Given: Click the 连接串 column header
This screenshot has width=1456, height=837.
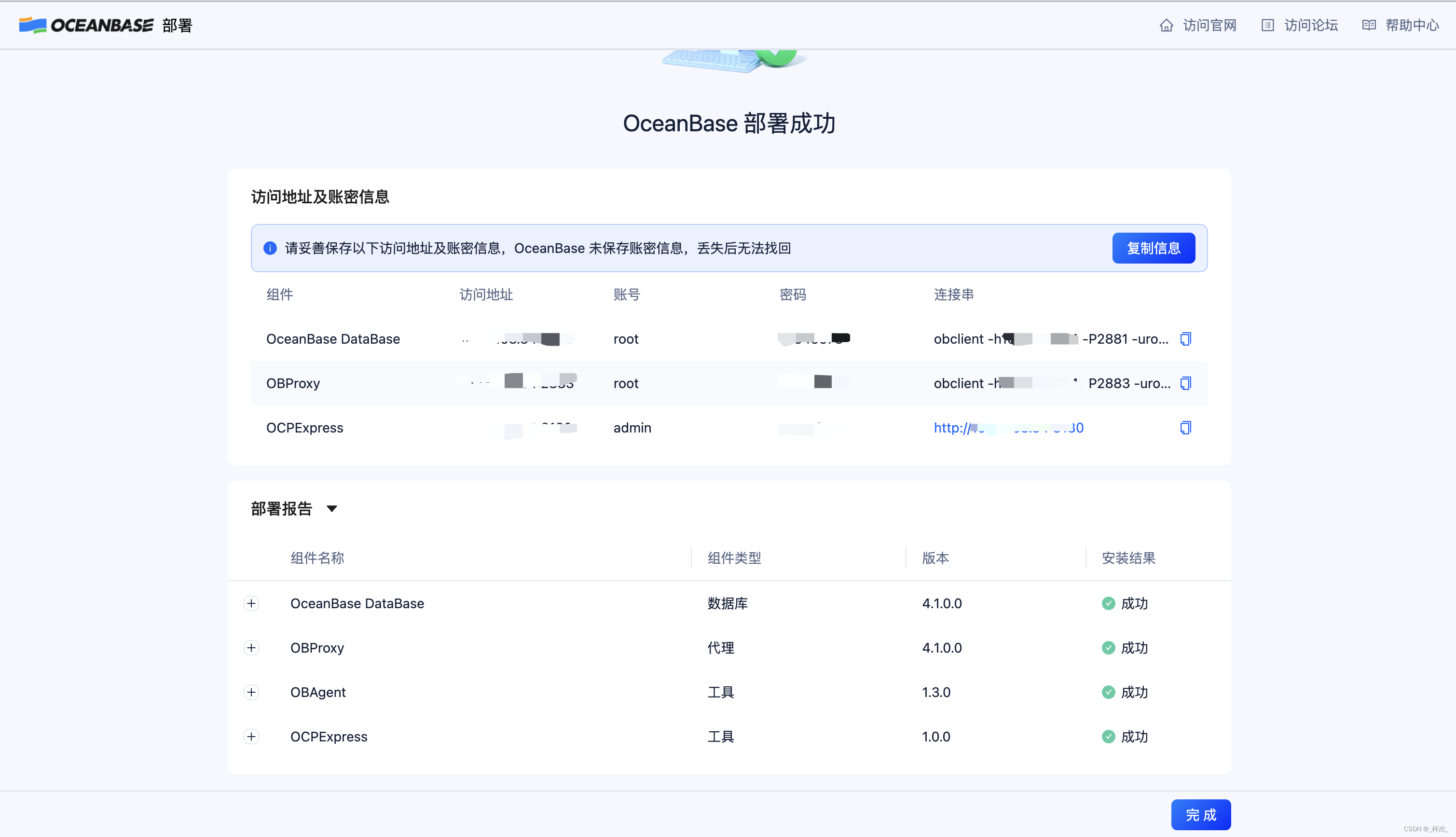Looking at the screenshot, I should click(954, 295).
